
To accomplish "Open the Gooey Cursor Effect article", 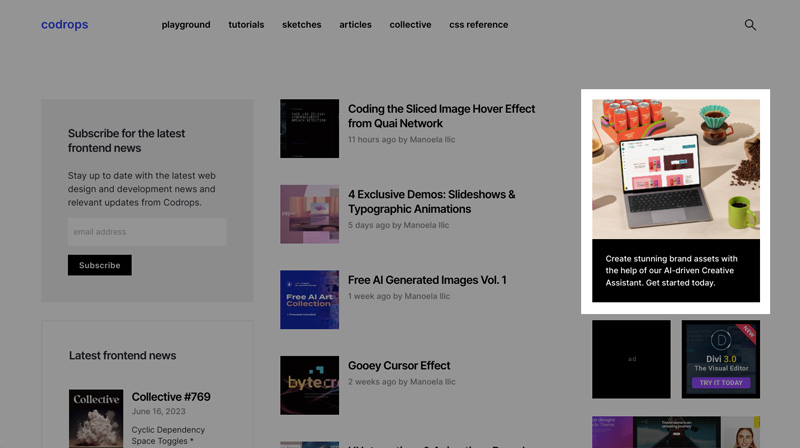I will click(399, 366).
